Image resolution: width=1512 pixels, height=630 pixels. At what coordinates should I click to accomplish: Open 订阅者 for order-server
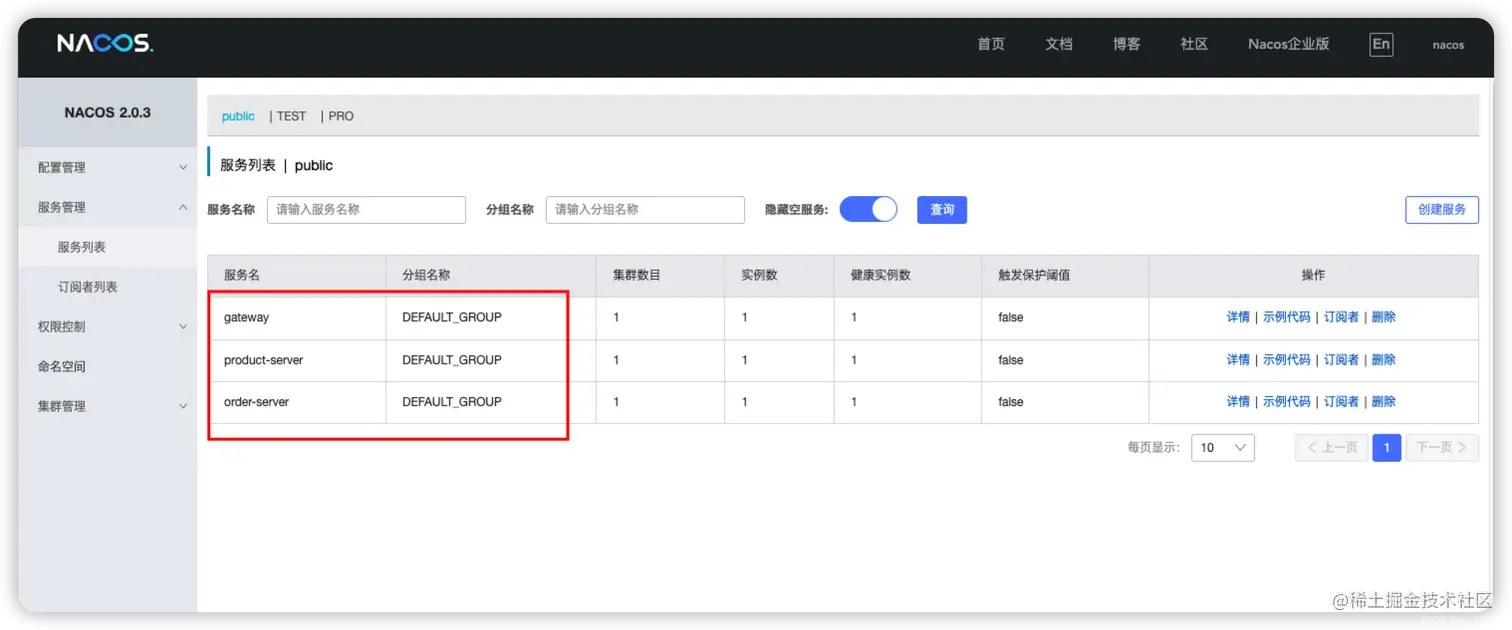pyautogui.click(x=1342, y=402)
